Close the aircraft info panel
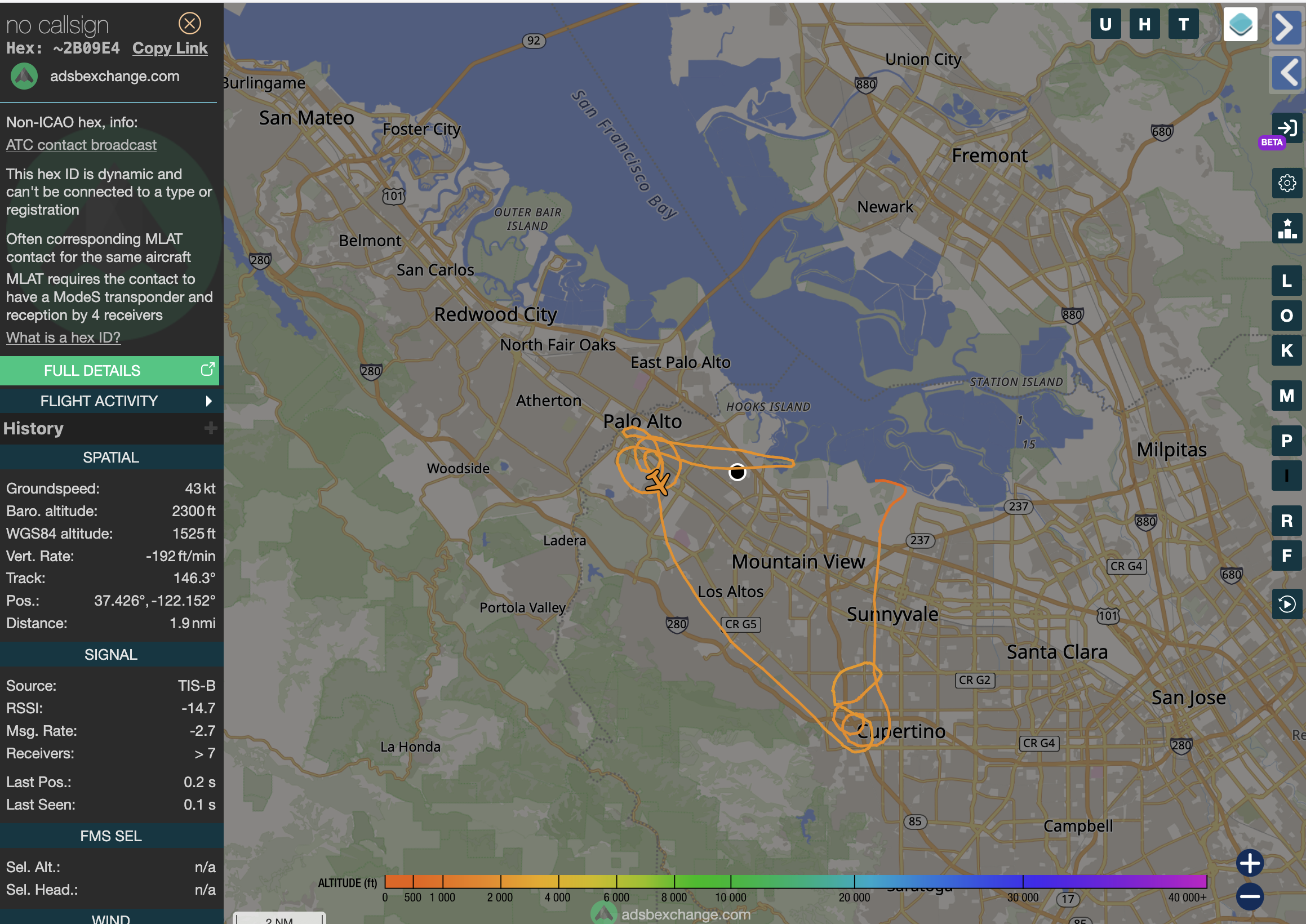Image resolution: width=1306 pixels, height=924 pixels. tap(189, 23)
